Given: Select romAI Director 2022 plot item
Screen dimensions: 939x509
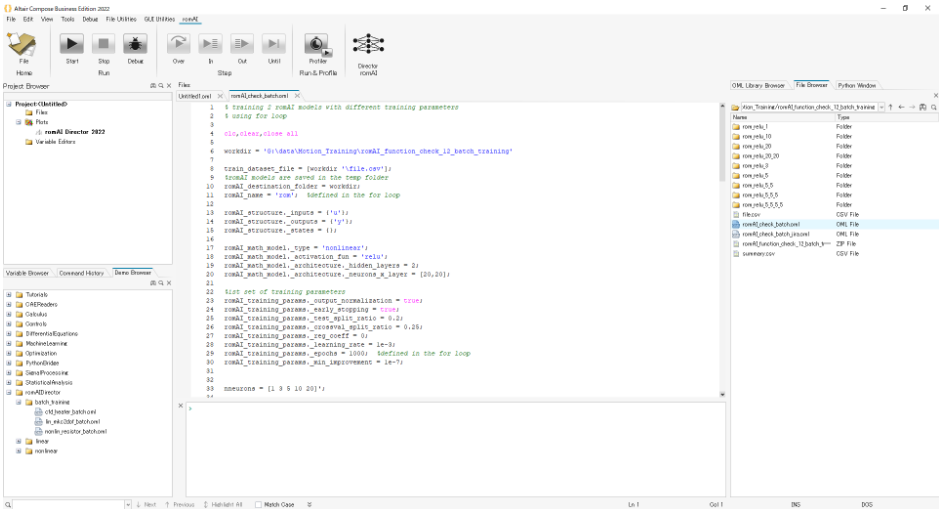Looking at the screenshot, I should tap(74, 132).
